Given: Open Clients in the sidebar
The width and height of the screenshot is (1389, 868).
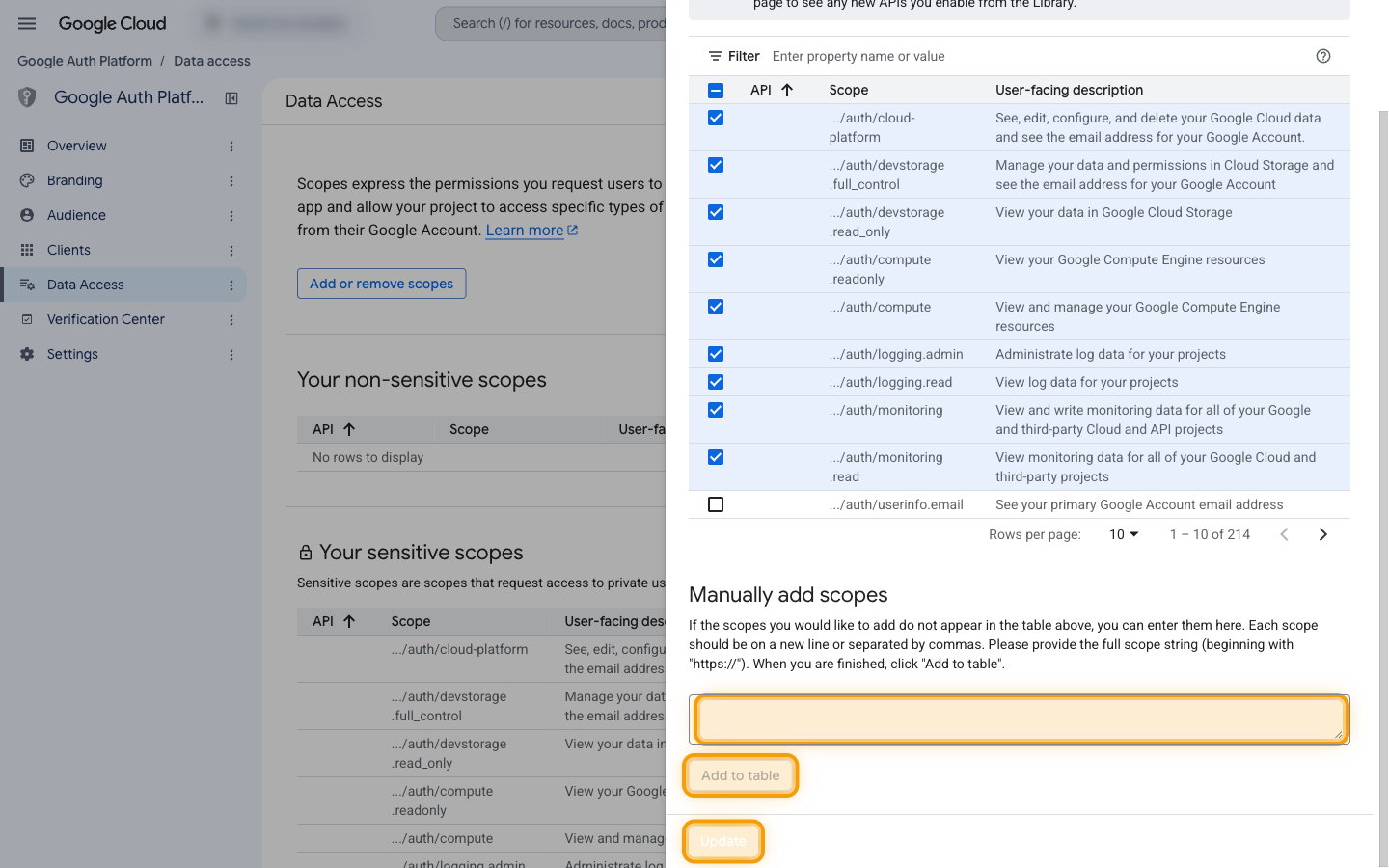Looking at the screenshot, I should pos(68,250).
